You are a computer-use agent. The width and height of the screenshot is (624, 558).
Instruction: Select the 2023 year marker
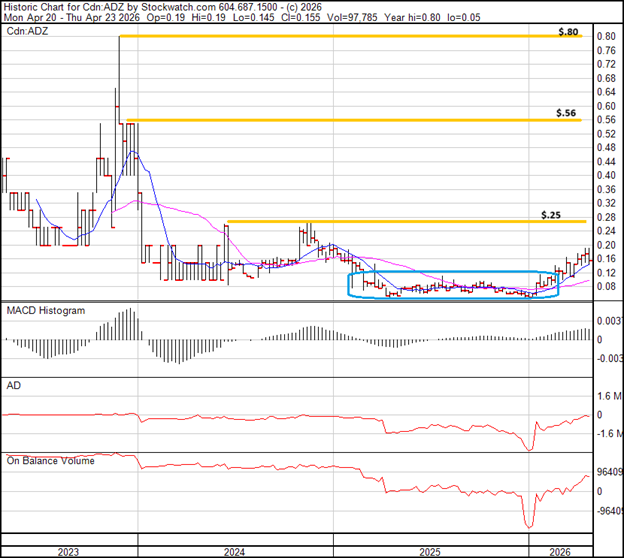(x=68, y=550)
